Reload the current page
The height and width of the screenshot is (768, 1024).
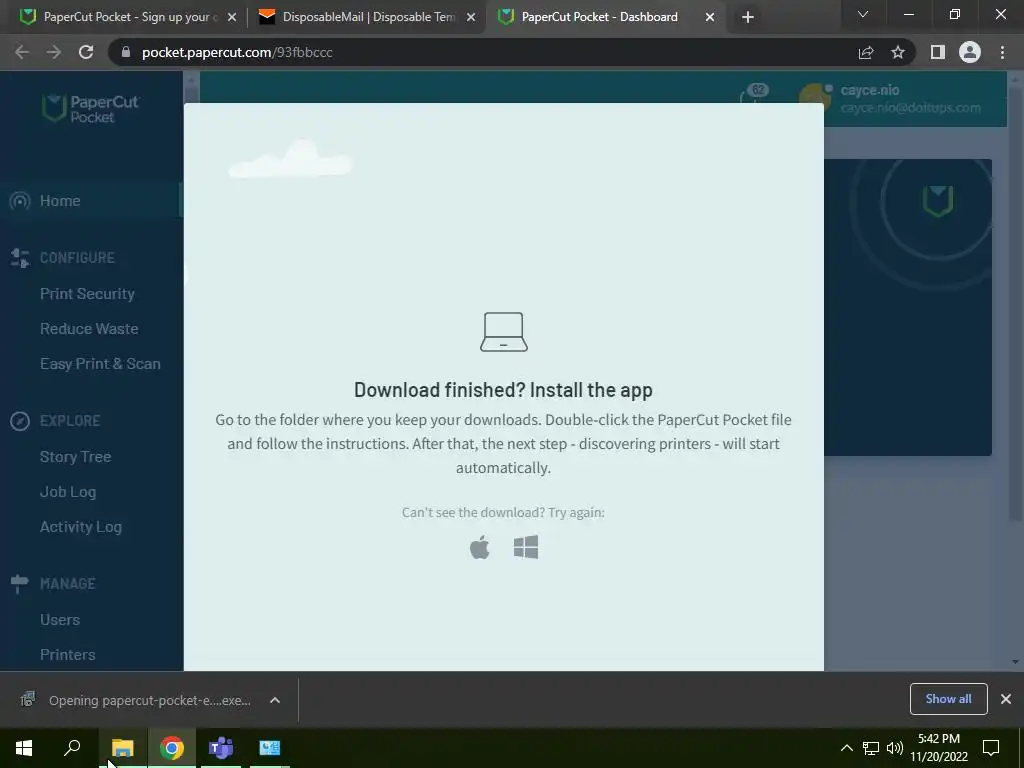tap(86, 52)
